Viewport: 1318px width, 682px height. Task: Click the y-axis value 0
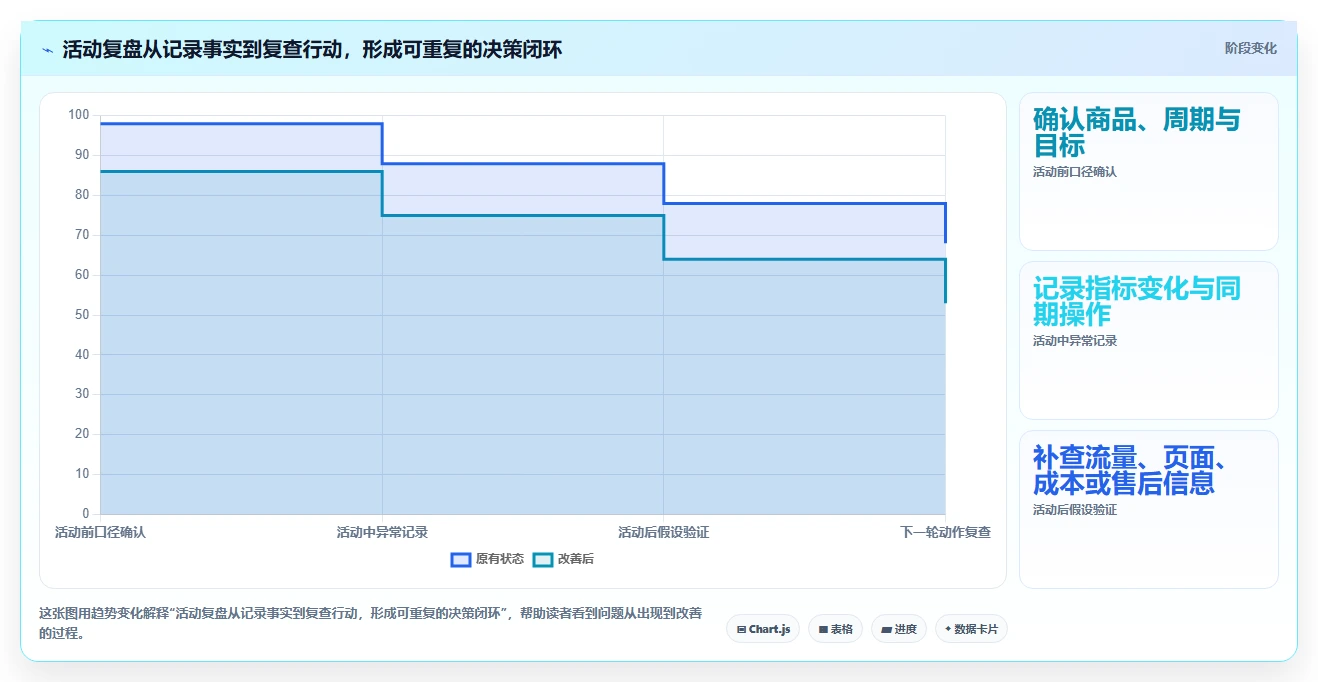[x=86, y=514]
